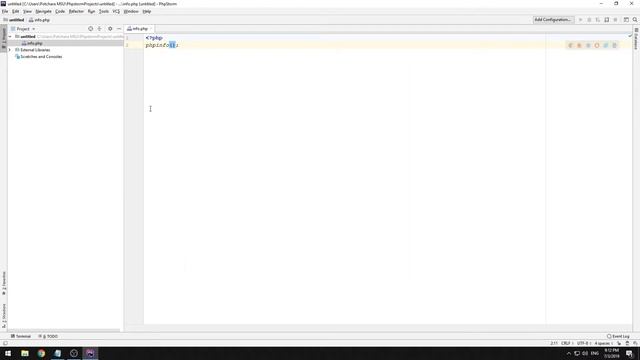Open the Structure side tool tab

(x=4, y=316)
